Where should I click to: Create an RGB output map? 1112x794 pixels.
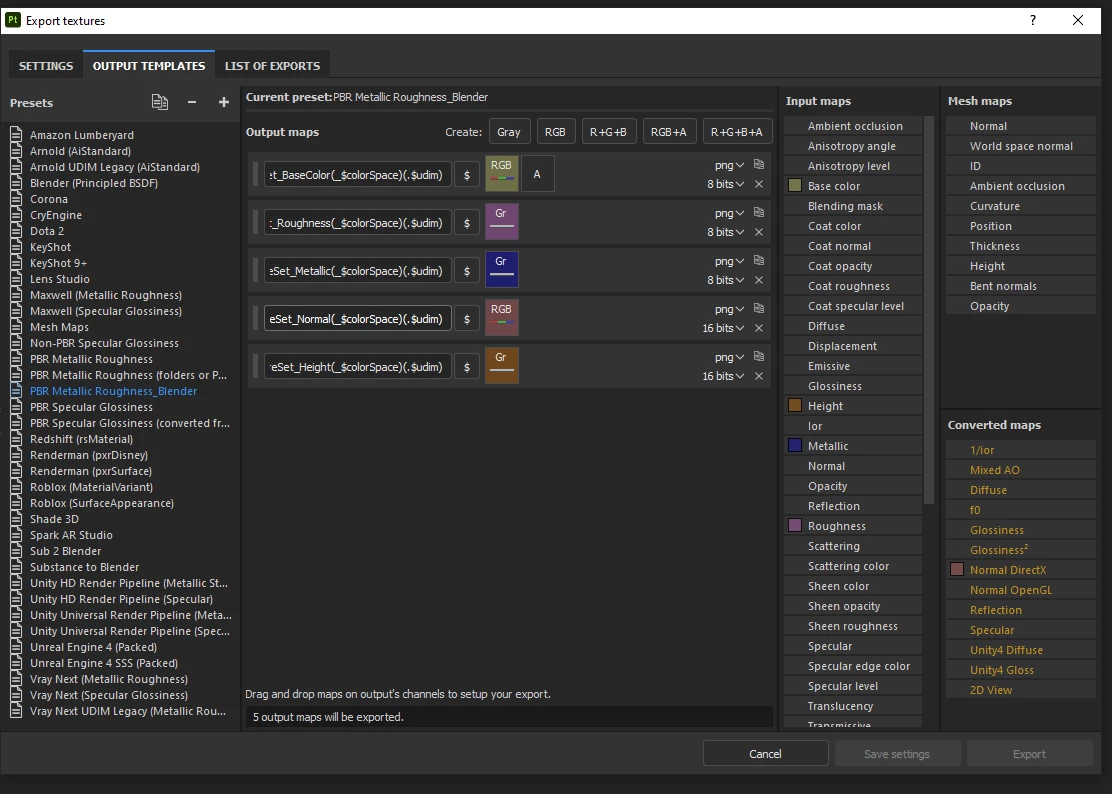555,132
